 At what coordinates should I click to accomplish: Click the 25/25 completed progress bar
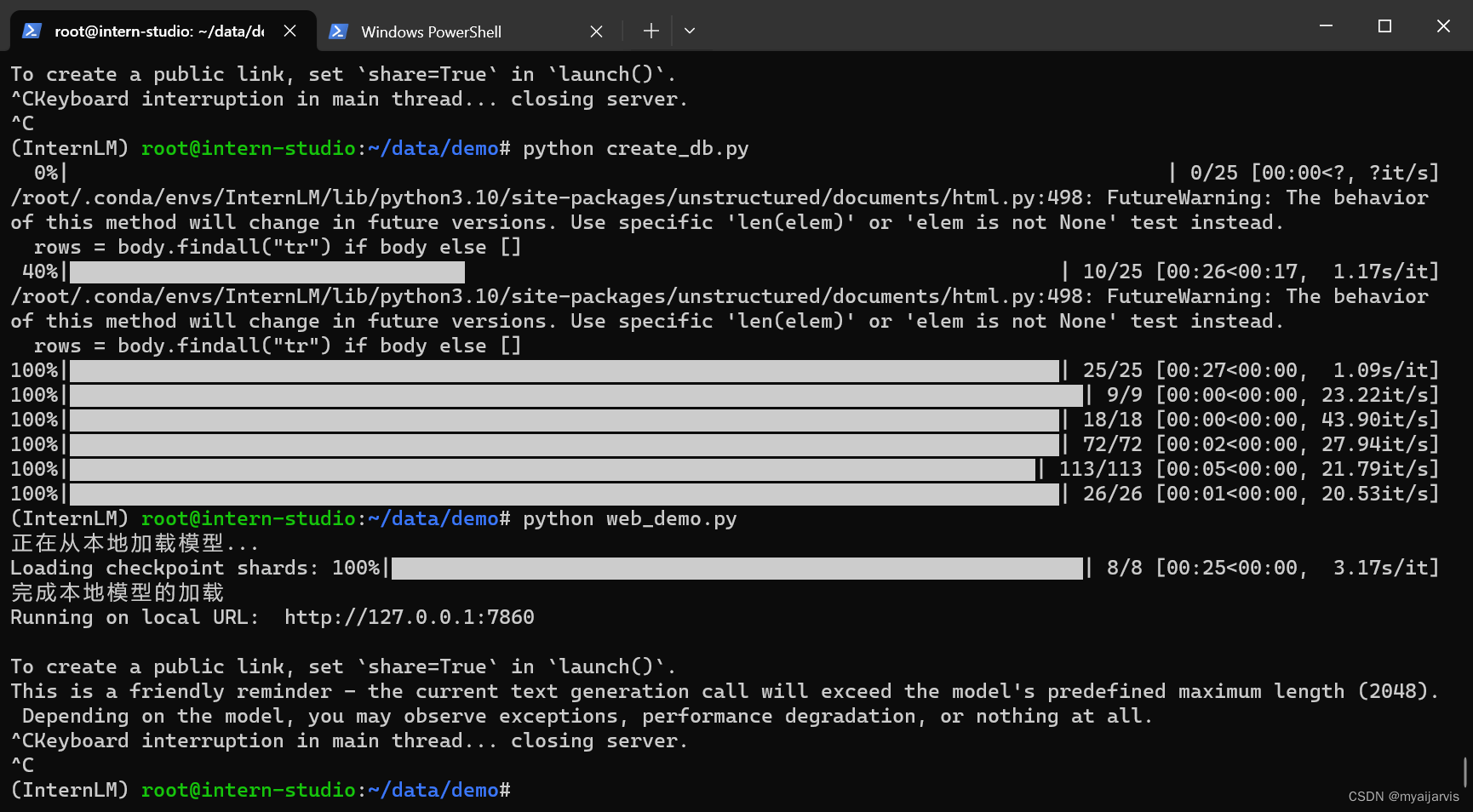565,370
